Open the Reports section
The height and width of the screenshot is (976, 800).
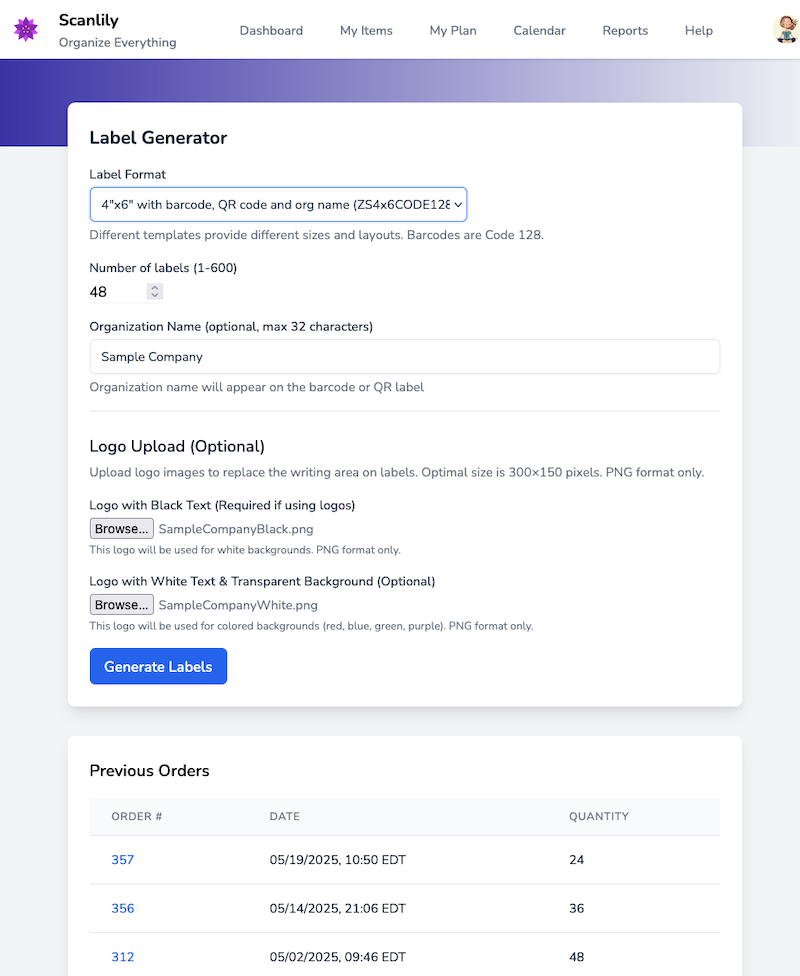coord(625,30)
